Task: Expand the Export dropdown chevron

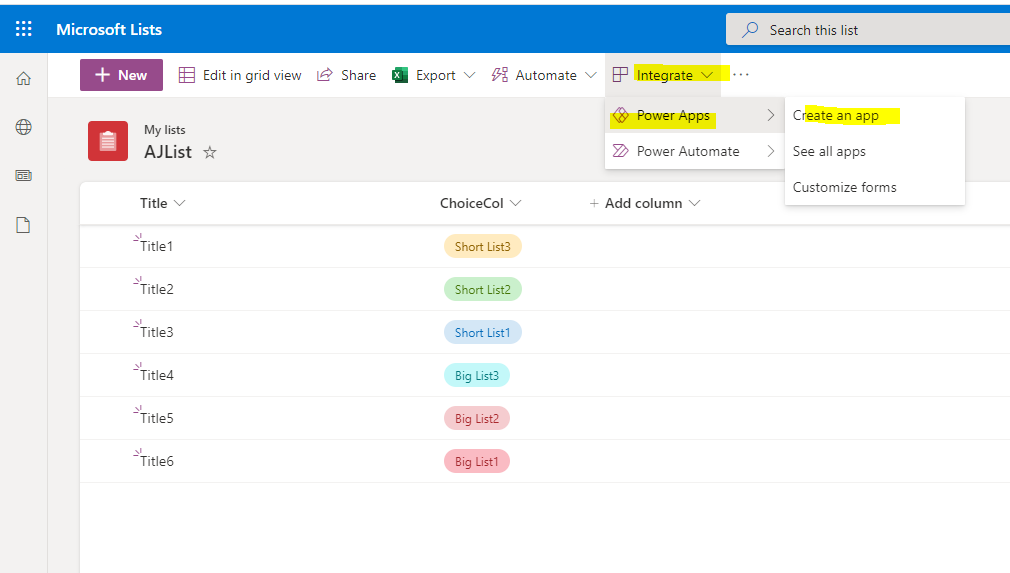Action: 470,75
